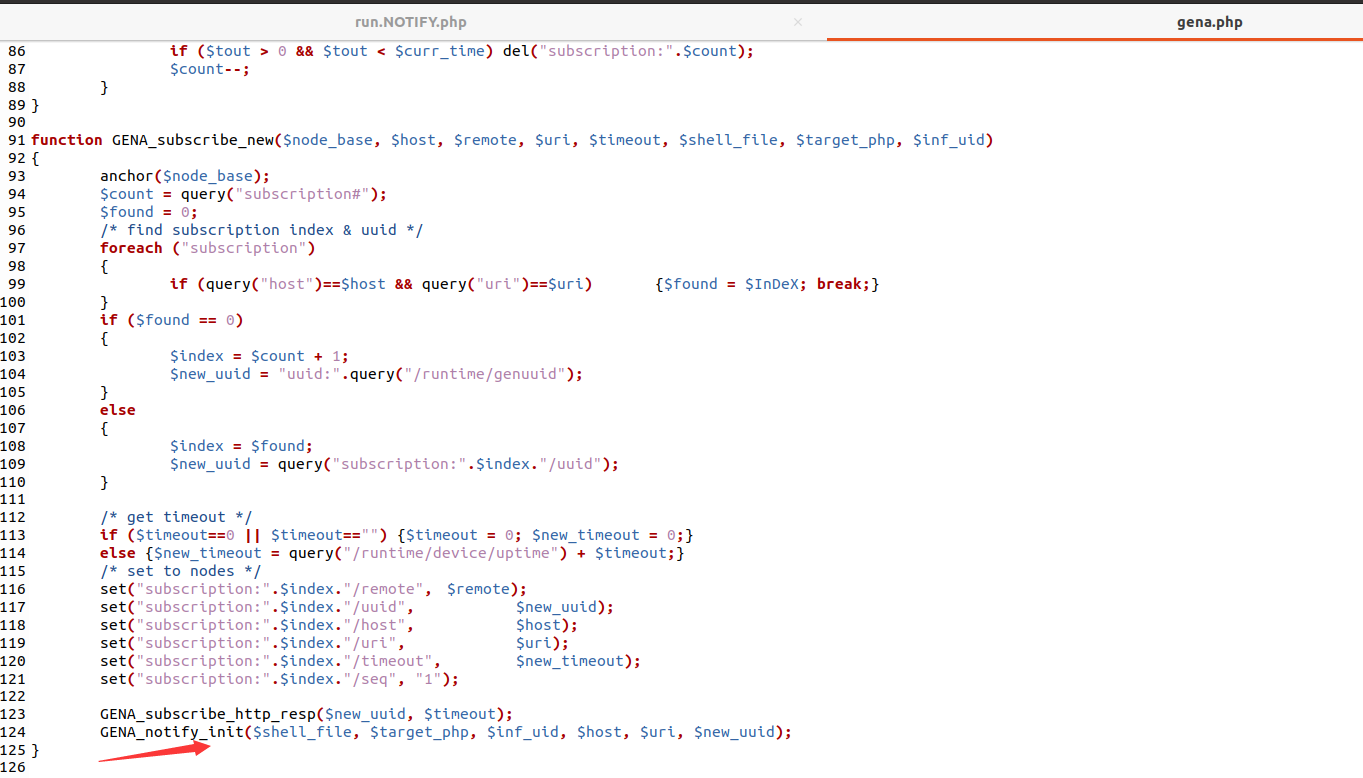Switch to the run.NOTIFY.php tab
Viewport: 1363px width, 778px height.
[x=411, y=21]
